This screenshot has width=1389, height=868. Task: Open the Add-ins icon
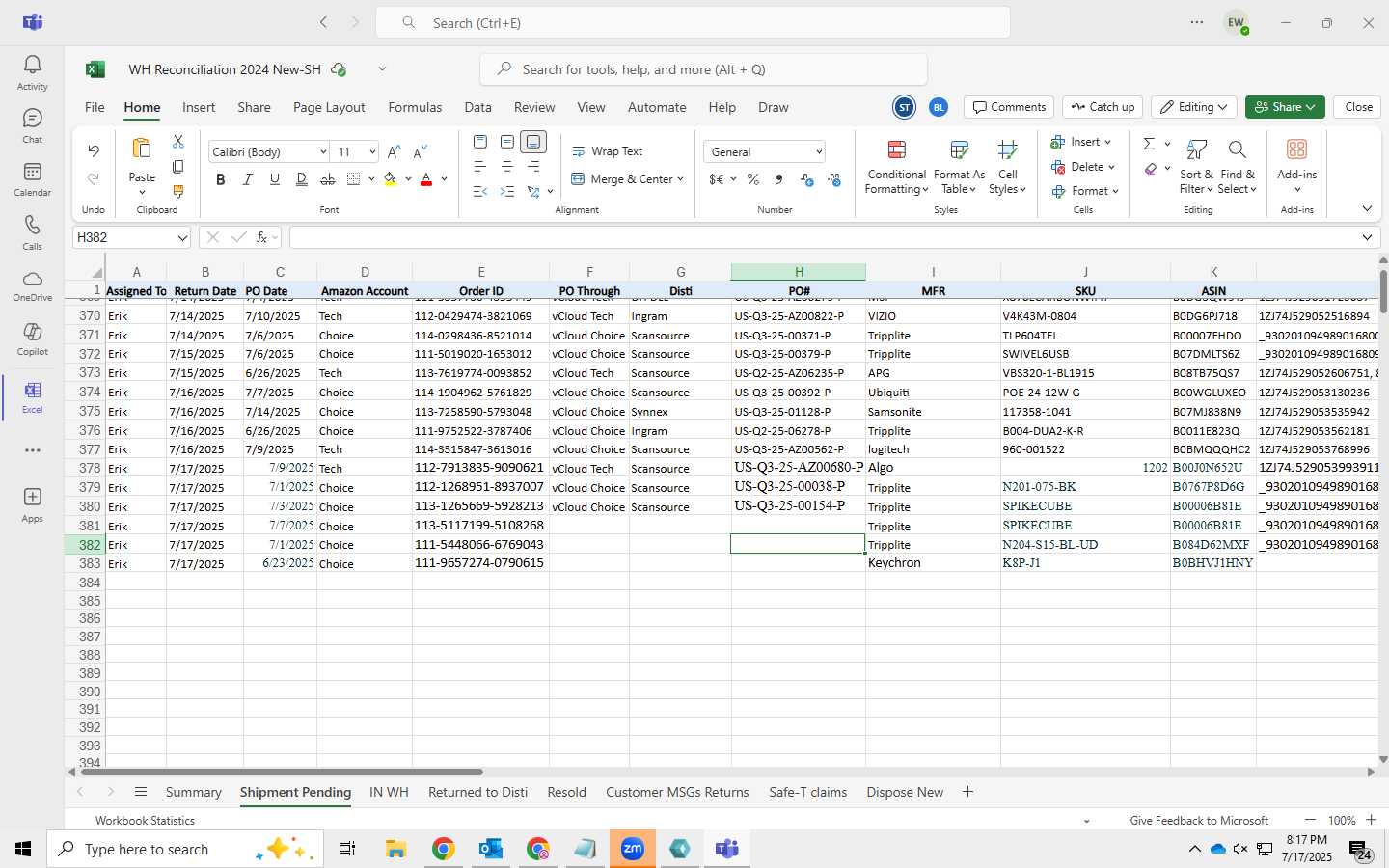pyautogui.click(x=1296, y=149)
